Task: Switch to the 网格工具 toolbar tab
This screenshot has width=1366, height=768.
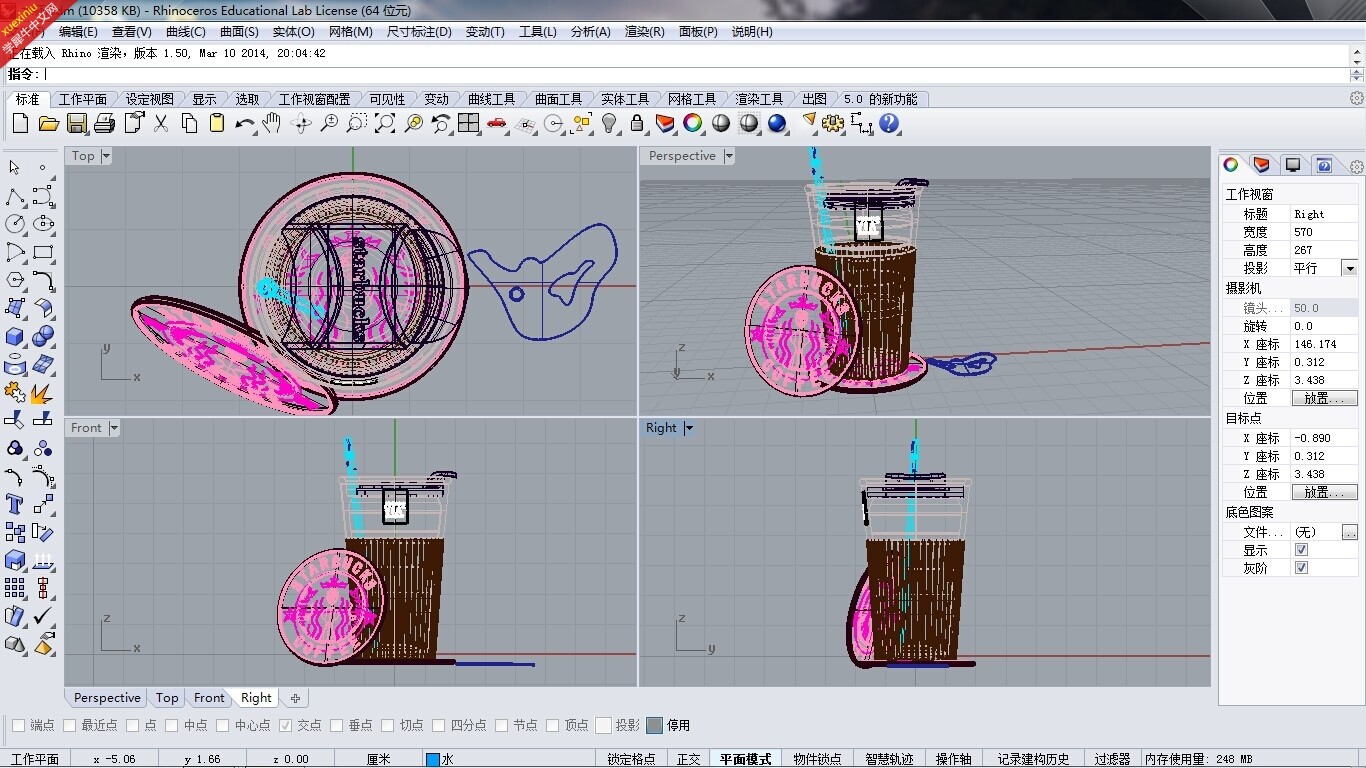Action: pyautogui.click(x=692, y=99)
